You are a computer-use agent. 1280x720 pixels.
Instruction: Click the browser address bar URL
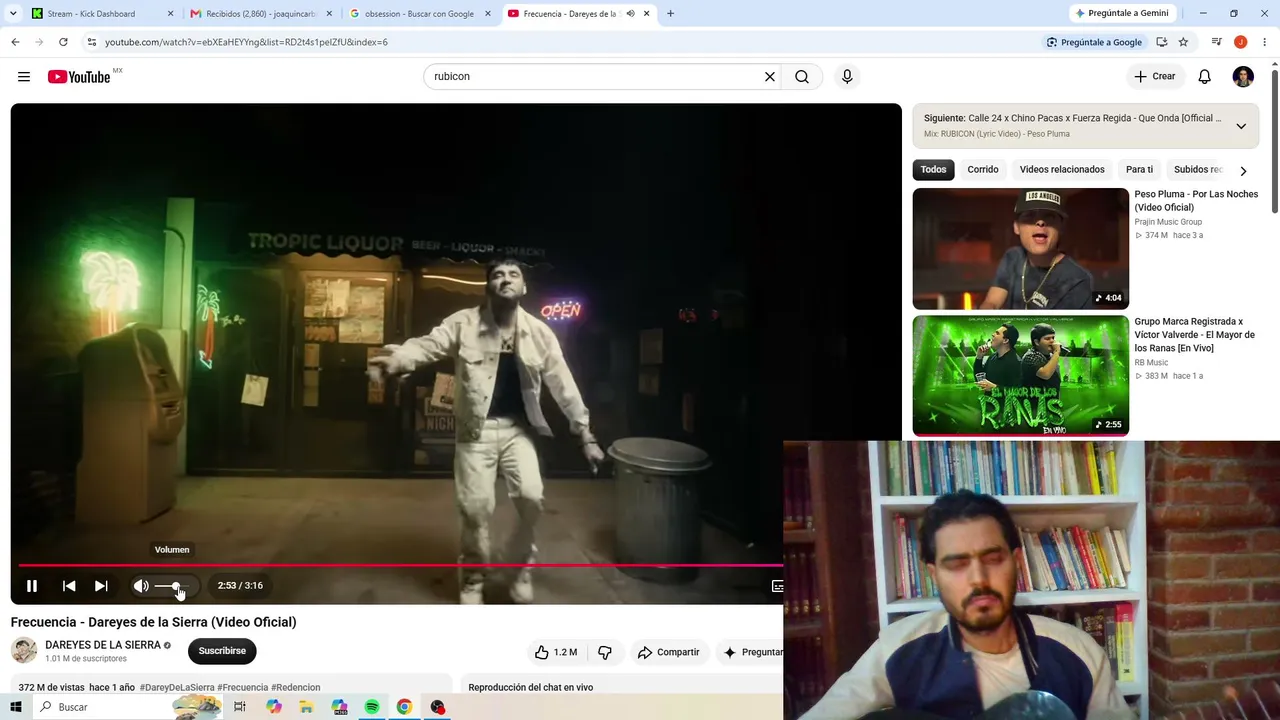246,42
